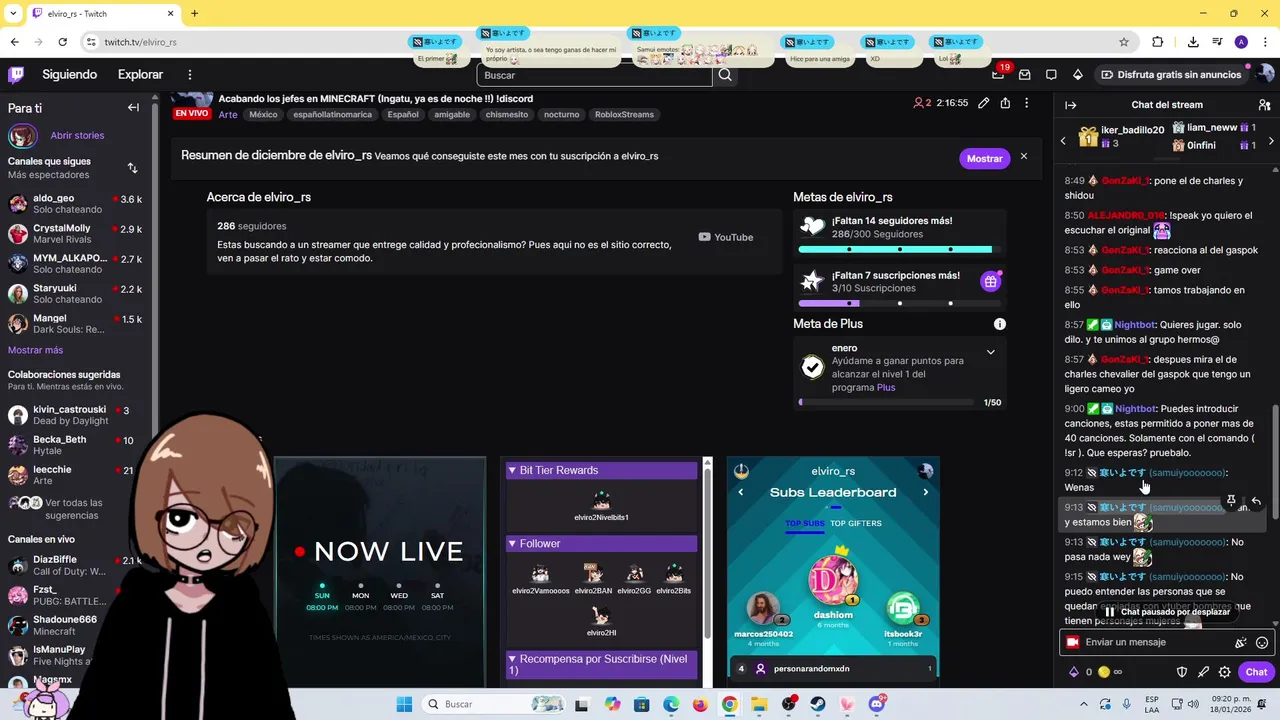
Task: Click the Meta de Plus info icon
Action: click(x=999, y=324)
